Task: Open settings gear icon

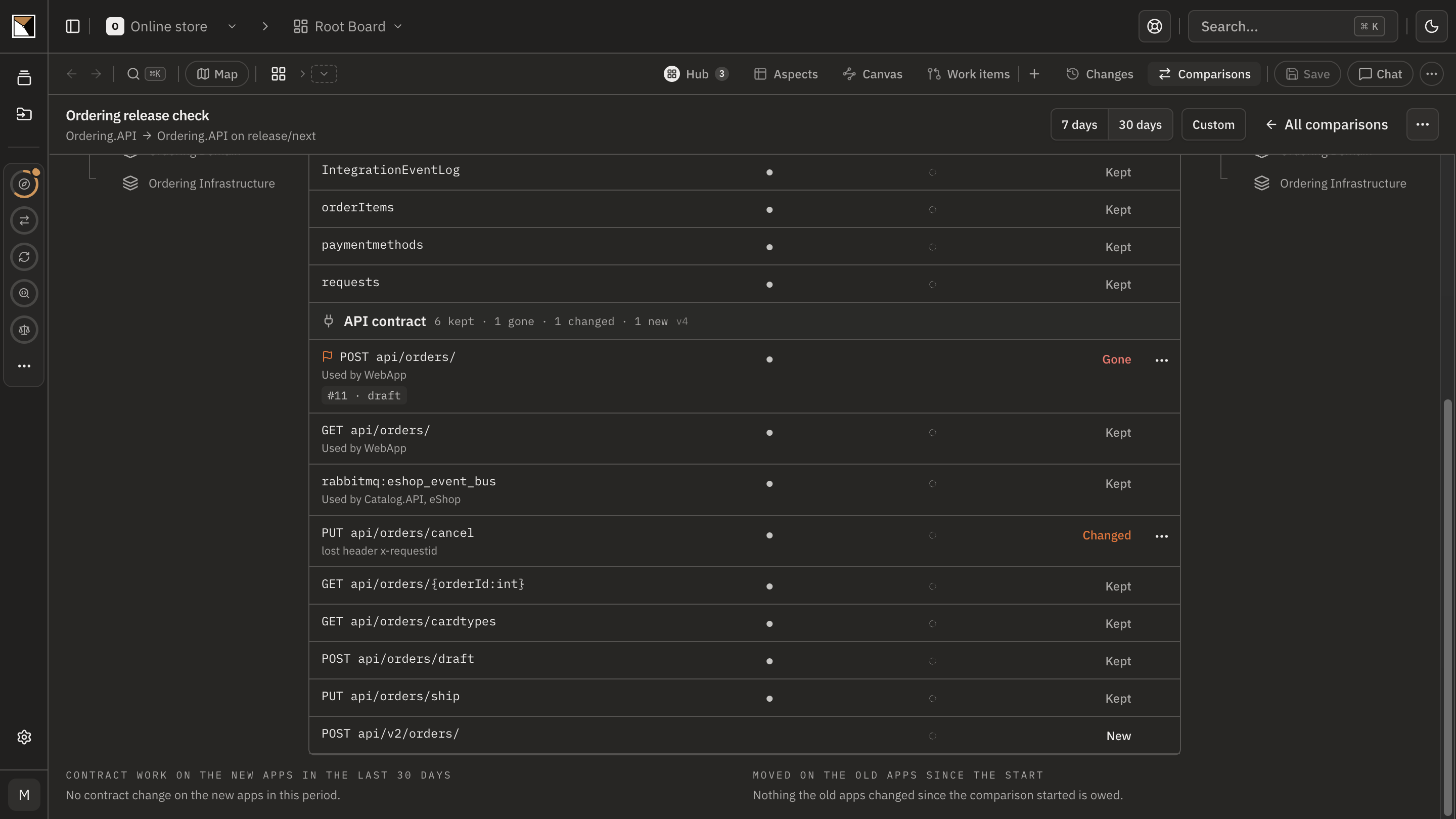Action: [x=24, y=737]
